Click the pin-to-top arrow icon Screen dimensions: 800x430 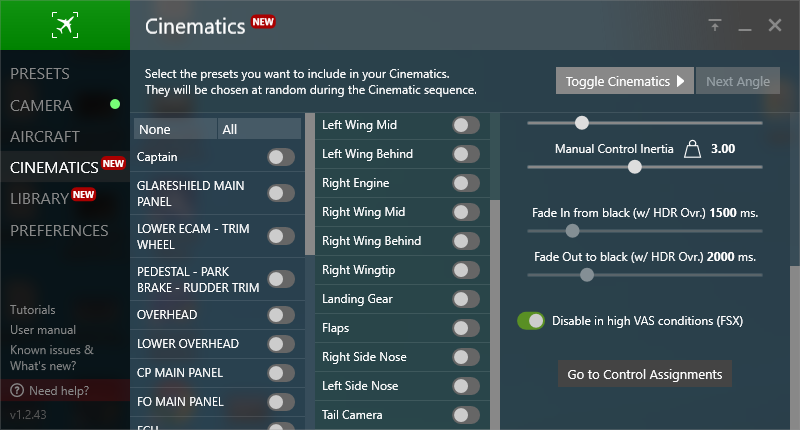715,25
